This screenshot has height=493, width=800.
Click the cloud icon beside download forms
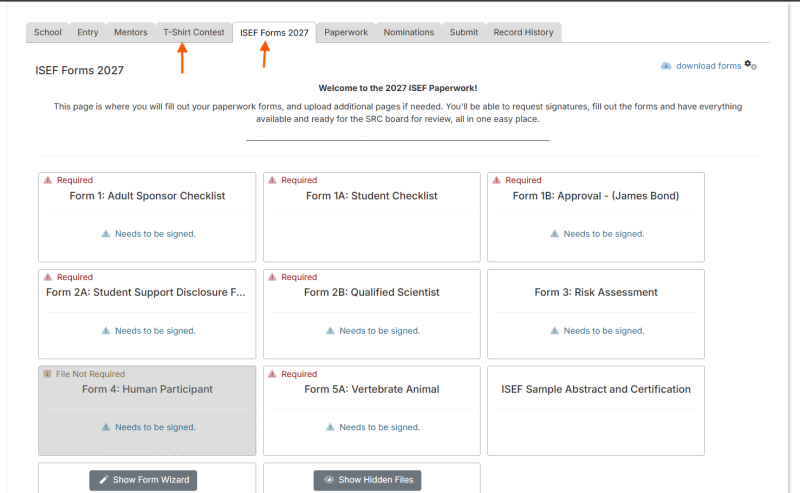(x=666, y=66)
